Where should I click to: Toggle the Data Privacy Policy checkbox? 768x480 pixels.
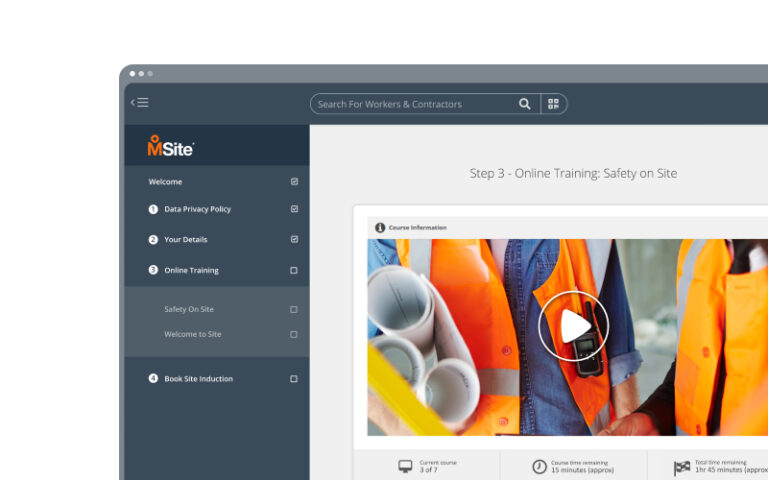[x=294, y=209]
